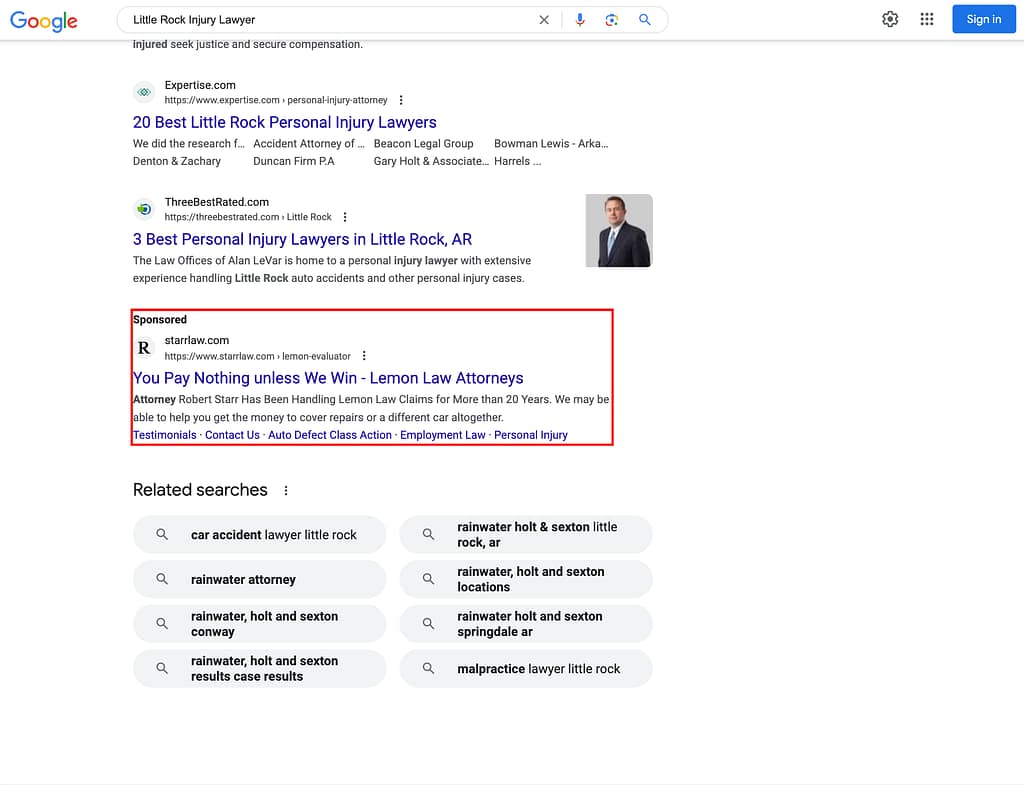
Task: Click the lawyer portrait thumbnail
Action: (x=618, y=231)
